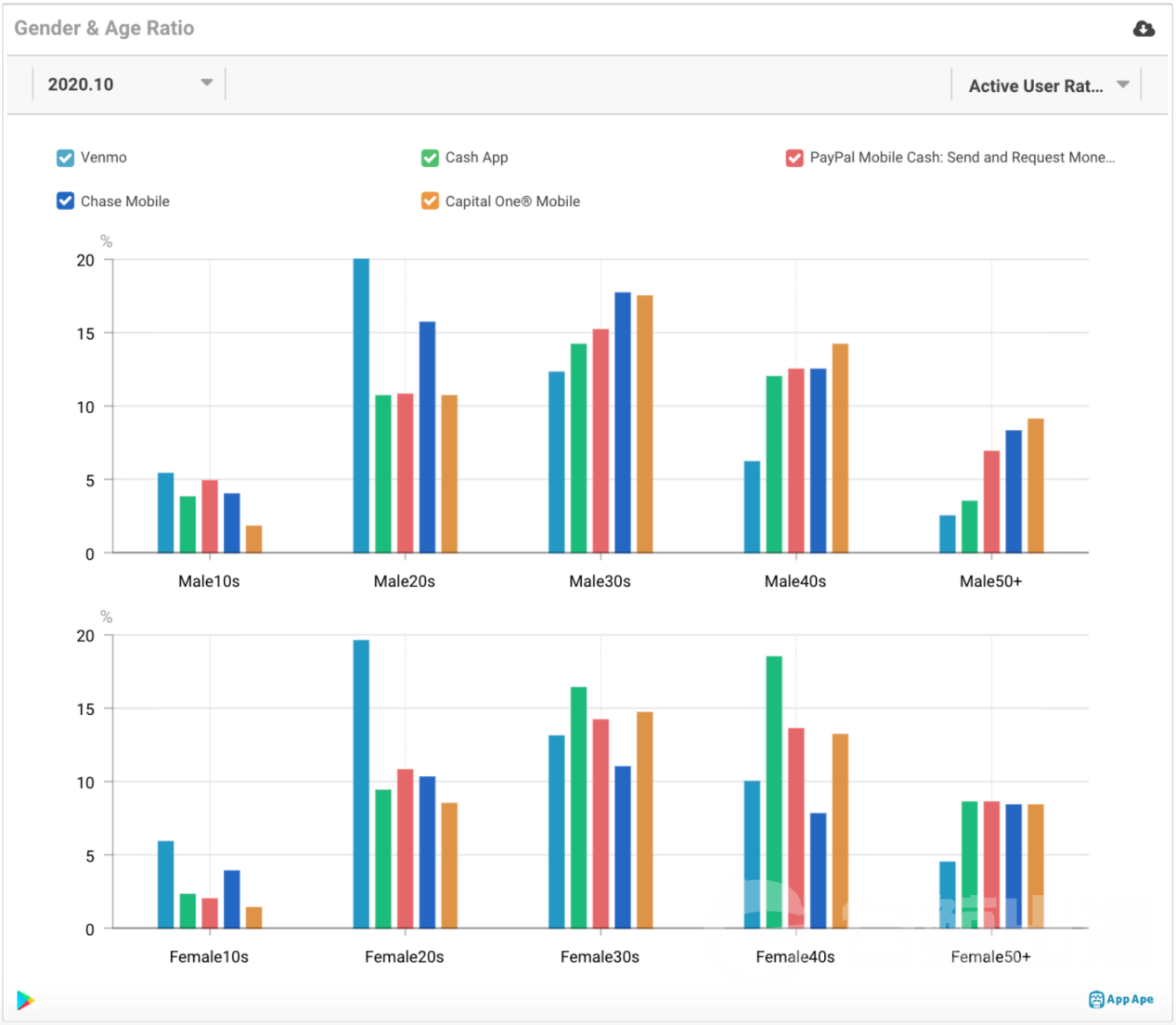Click the Gender & Age Ratio title
This screenshot has width=1176, height=1025.
point(104,28)
